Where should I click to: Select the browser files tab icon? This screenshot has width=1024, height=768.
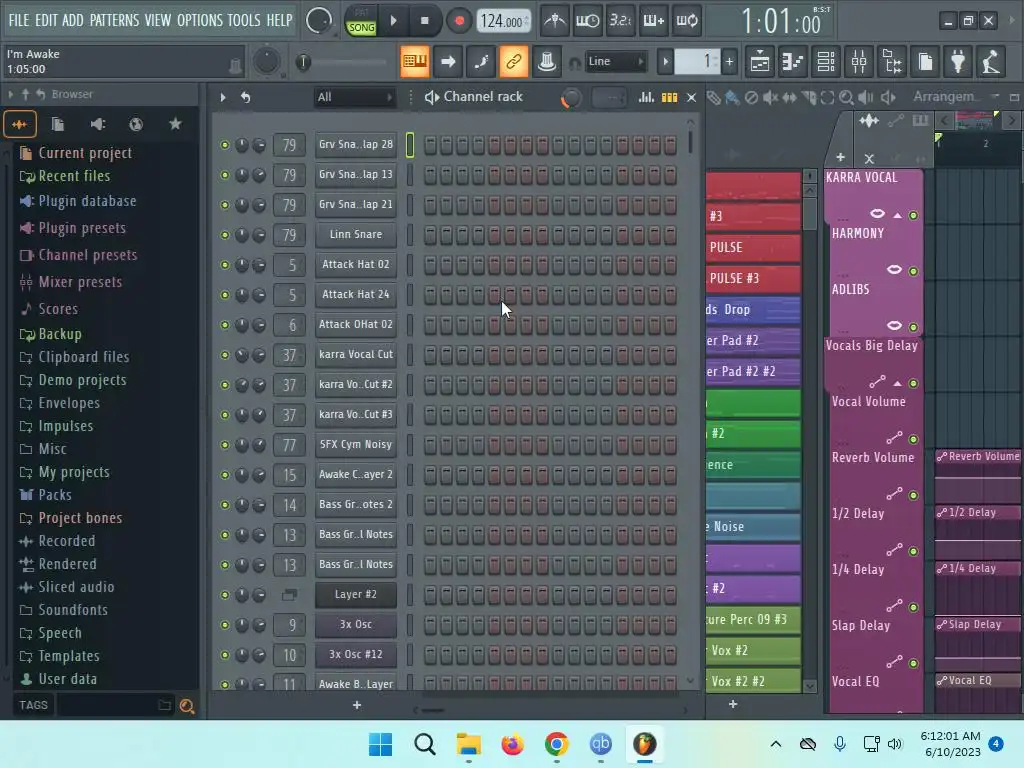pyautogui.click(x=57, y=124)
